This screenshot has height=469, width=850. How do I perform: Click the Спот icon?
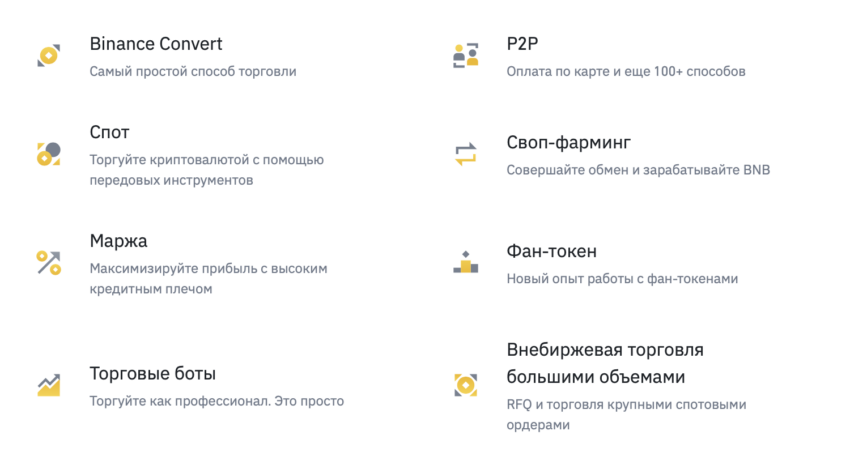[x=48, y=154]
